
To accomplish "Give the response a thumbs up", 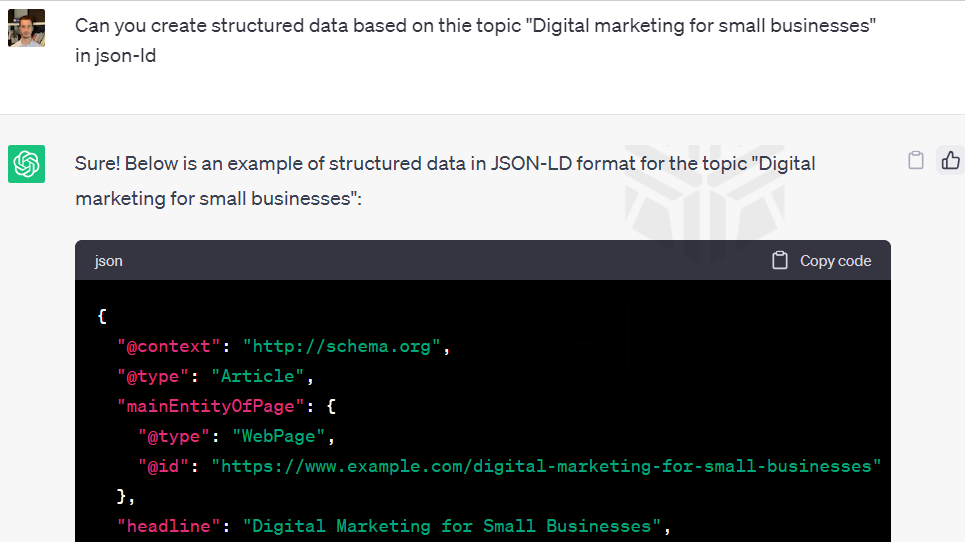I will 950,160.
